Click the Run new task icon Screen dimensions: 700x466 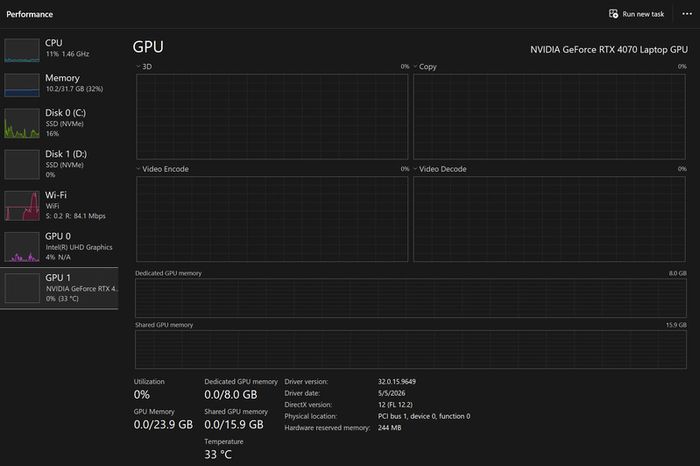[613, 14]
